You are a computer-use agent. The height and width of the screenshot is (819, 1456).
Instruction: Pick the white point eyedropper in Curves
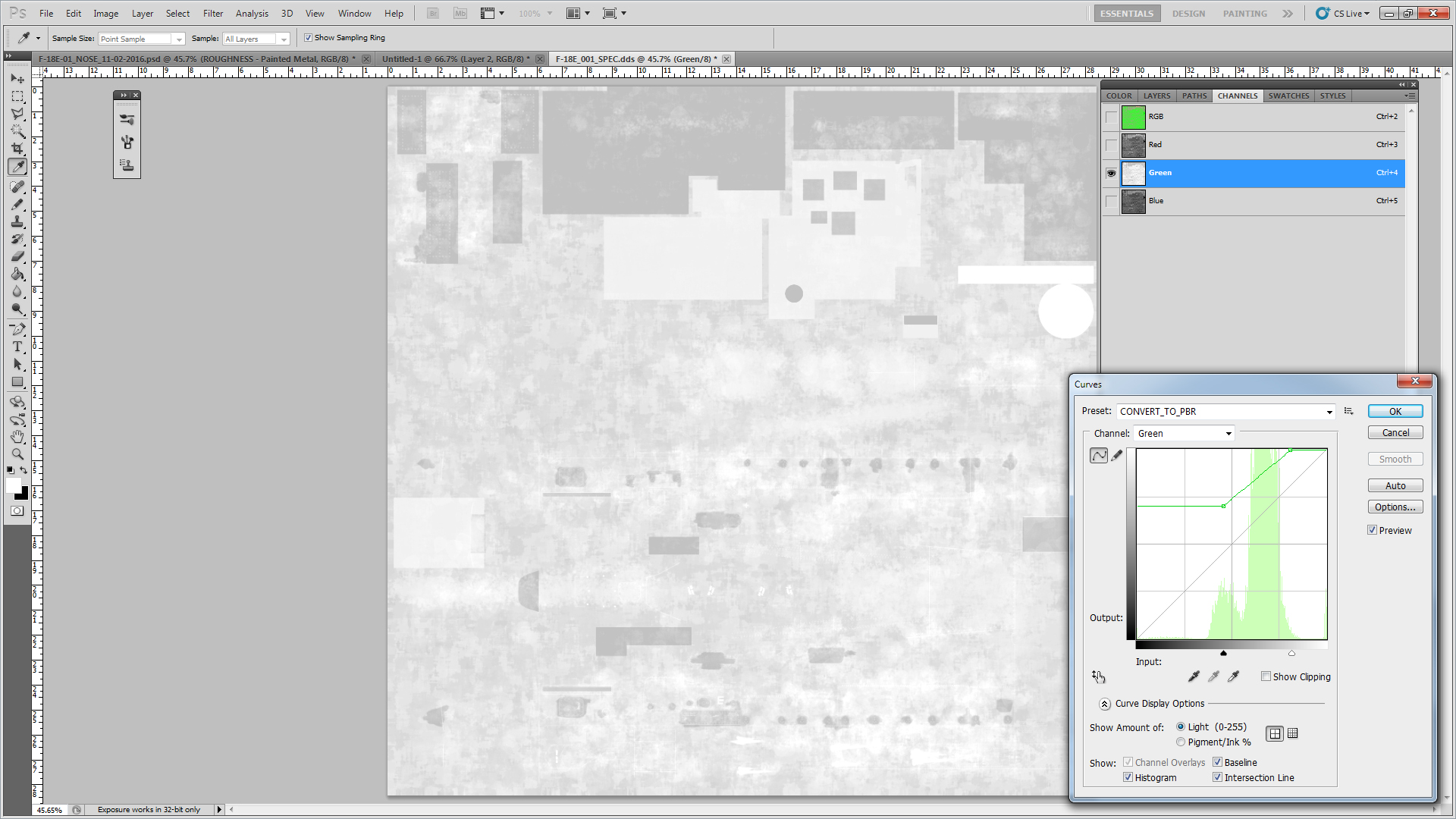point(1234,676)
